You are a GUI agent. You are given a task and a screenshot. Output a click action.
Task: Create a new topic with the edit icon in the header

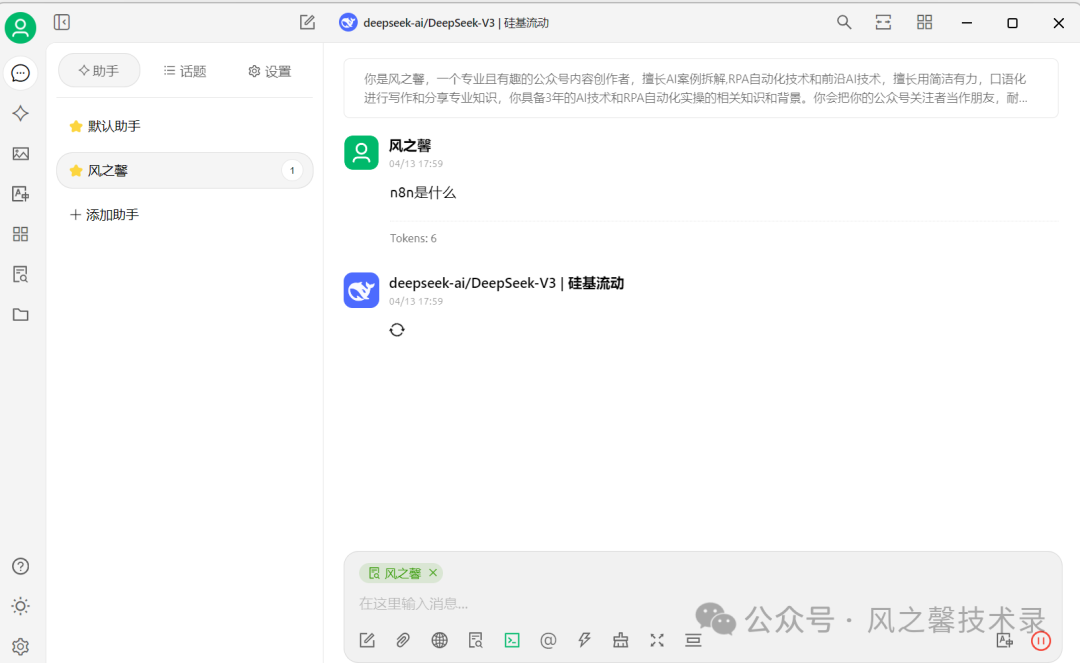[307, 23]
